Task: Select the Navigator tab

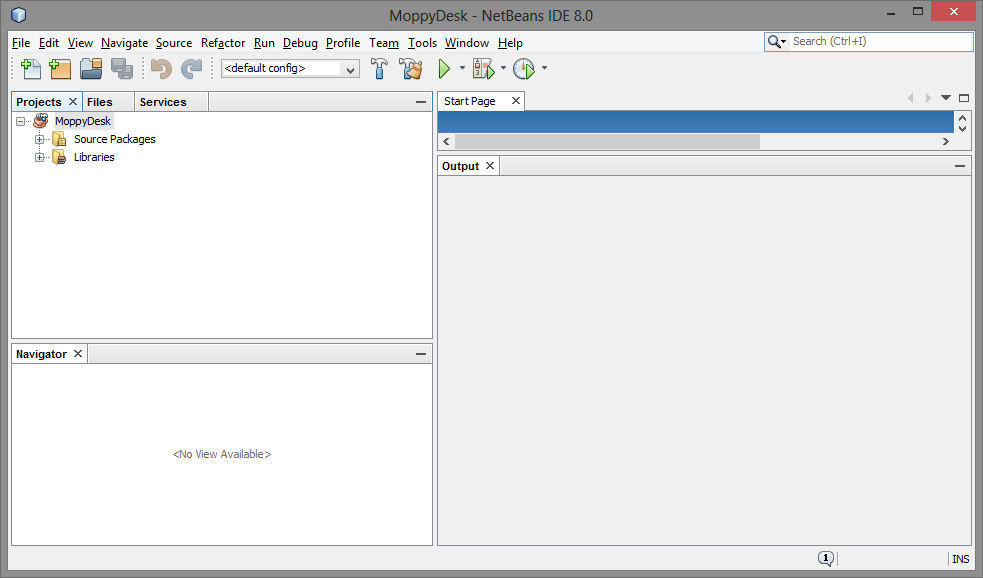Action: tap(41, 354)
